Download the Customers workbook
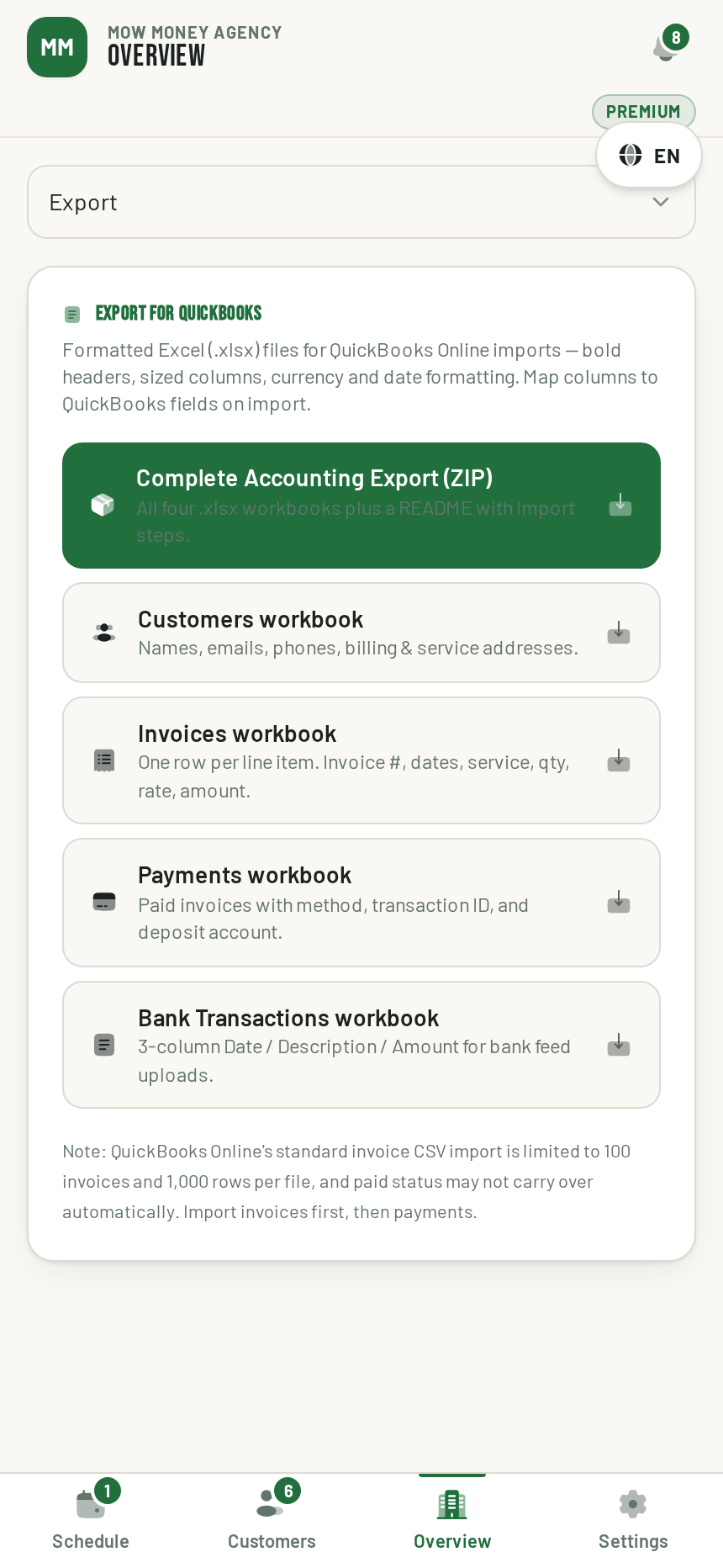The width and height of the screenshot is (723, 1568). coord(361,633)
